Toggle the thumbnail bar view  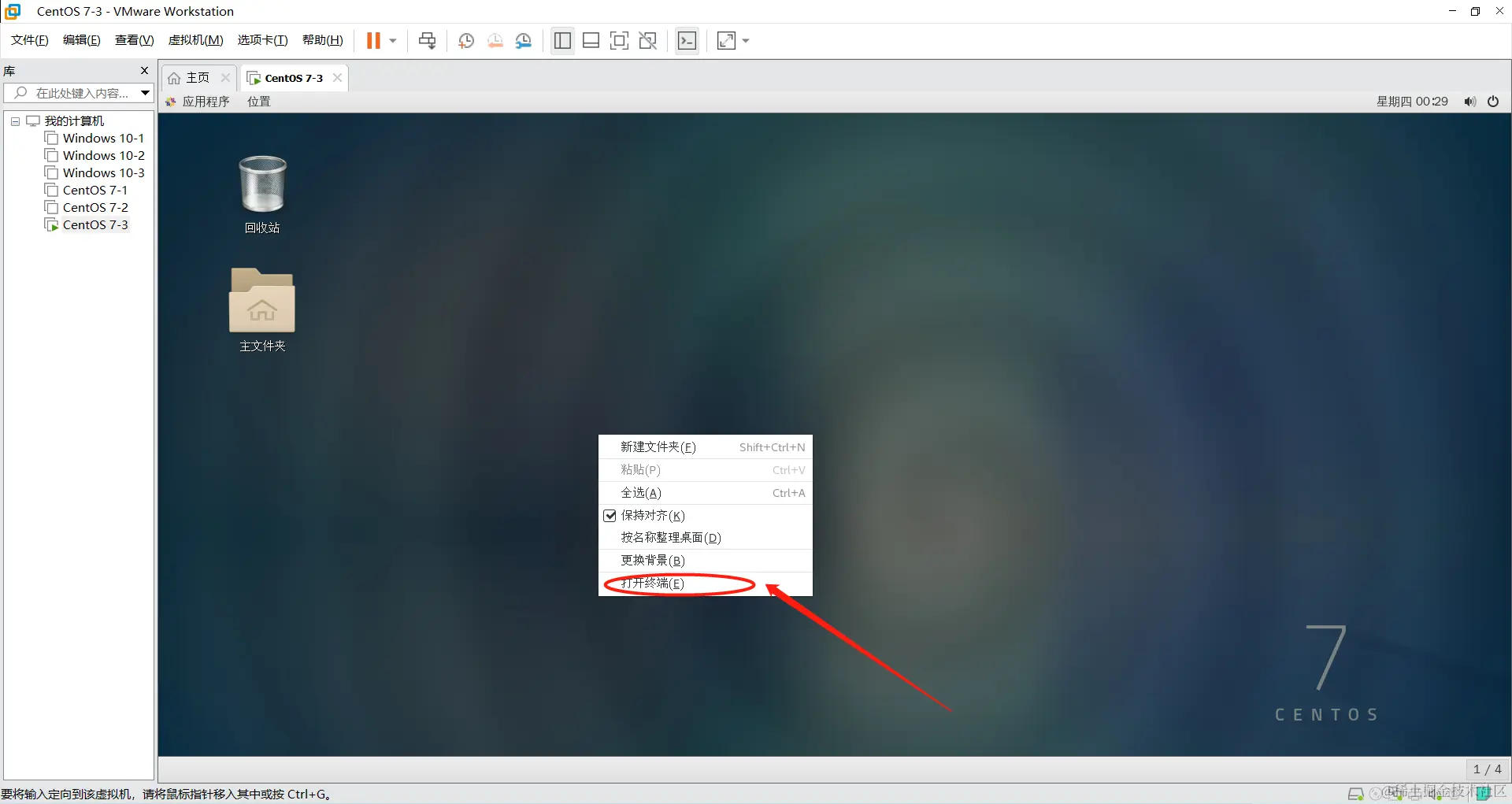tap(591, 40)
